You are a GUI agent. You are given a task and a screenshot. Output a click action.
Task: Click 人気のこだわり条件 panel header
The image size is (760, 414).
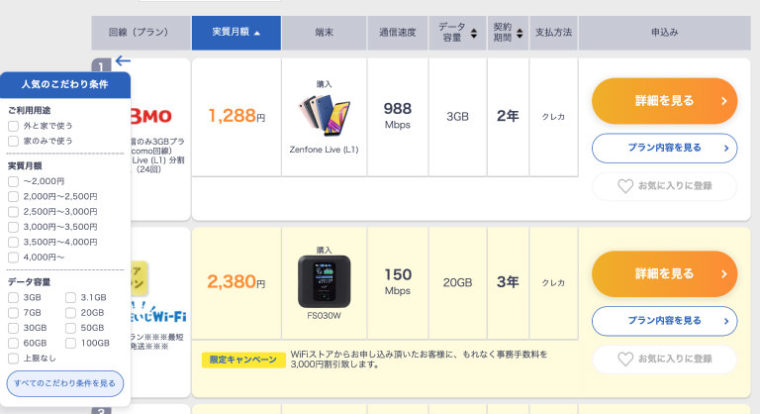pos(65,84)
